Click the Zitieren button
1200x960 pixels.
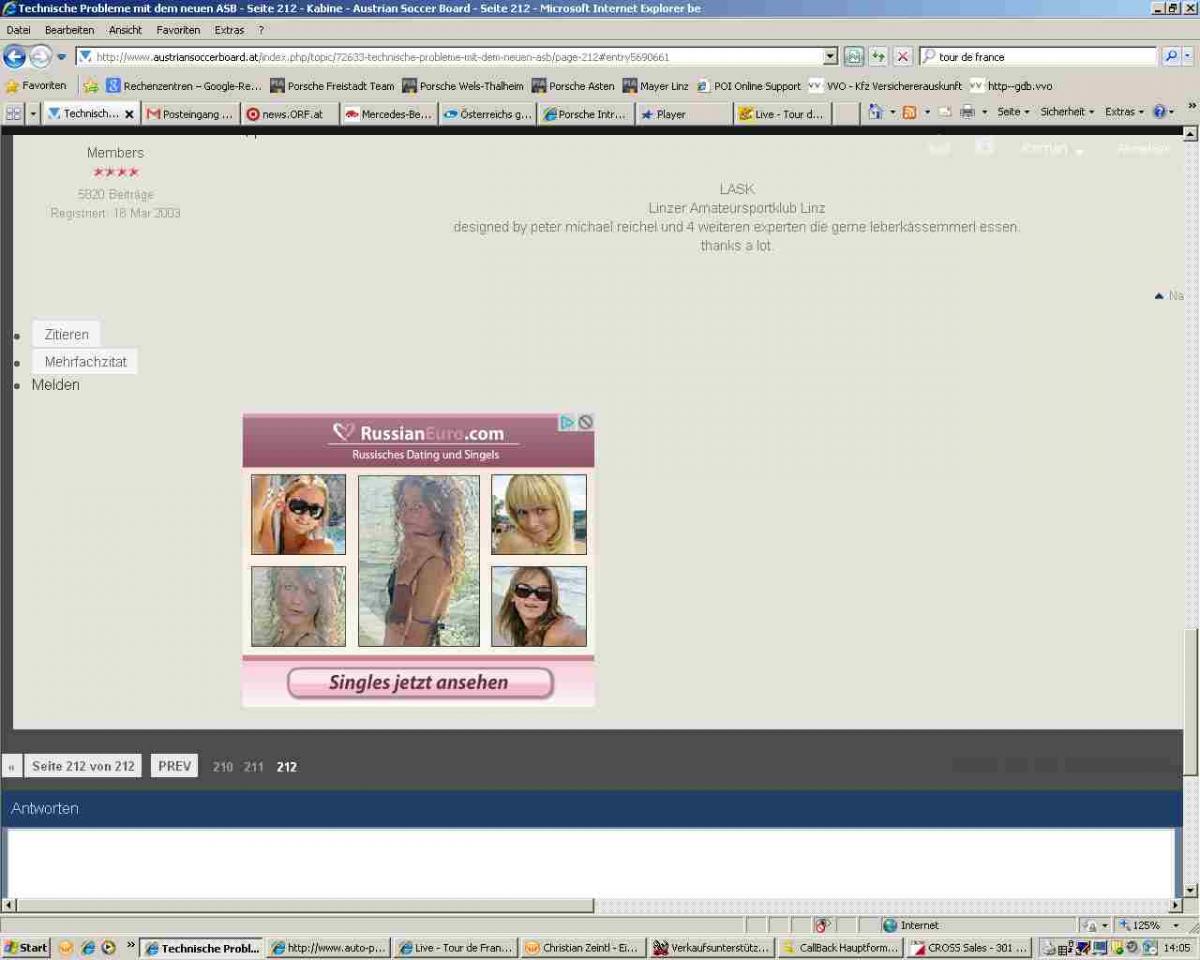66,335
